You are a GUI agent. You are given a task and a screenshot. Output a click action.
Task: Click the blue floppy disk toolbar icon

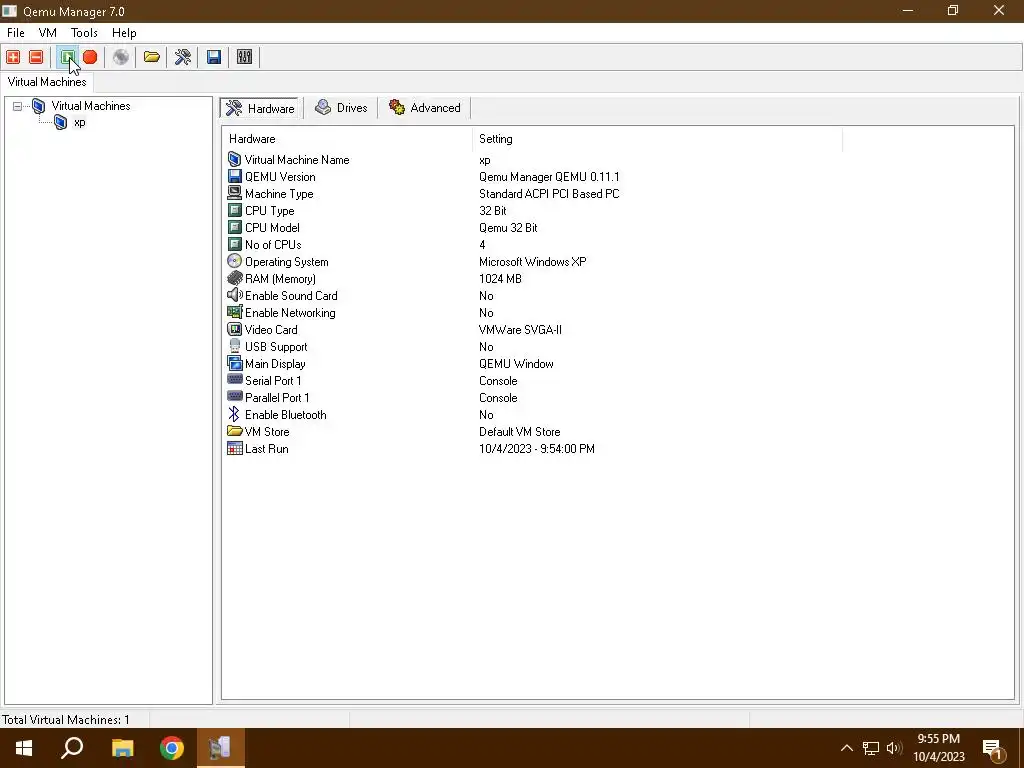(214, 57)
